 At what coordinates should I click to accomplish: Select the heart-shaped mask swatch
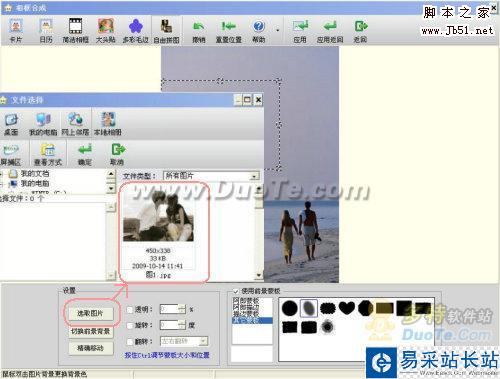[x=347, y=308]
